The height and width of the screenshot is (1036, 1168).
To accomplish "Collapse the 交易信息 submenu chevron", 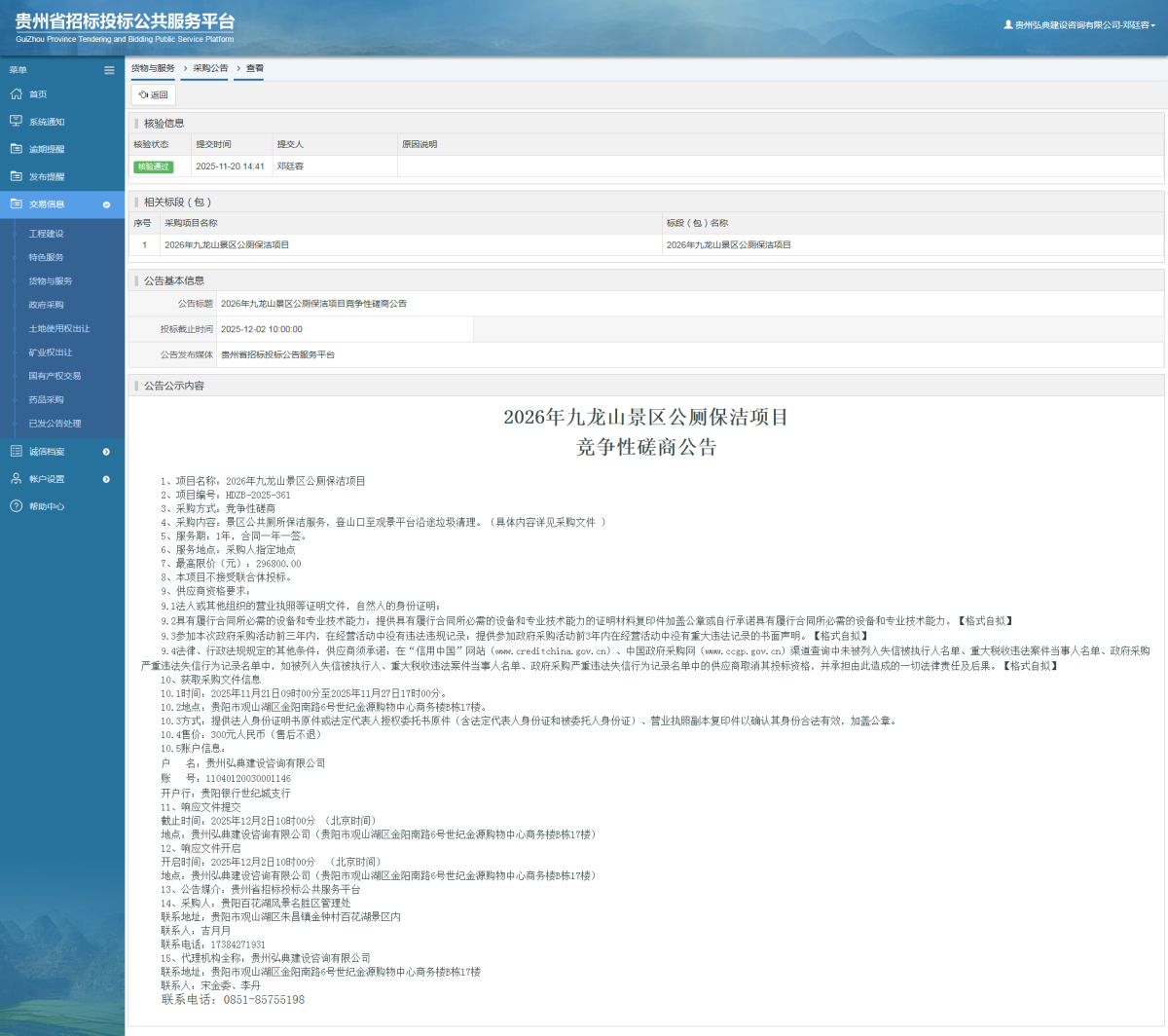I will [105, 204].
